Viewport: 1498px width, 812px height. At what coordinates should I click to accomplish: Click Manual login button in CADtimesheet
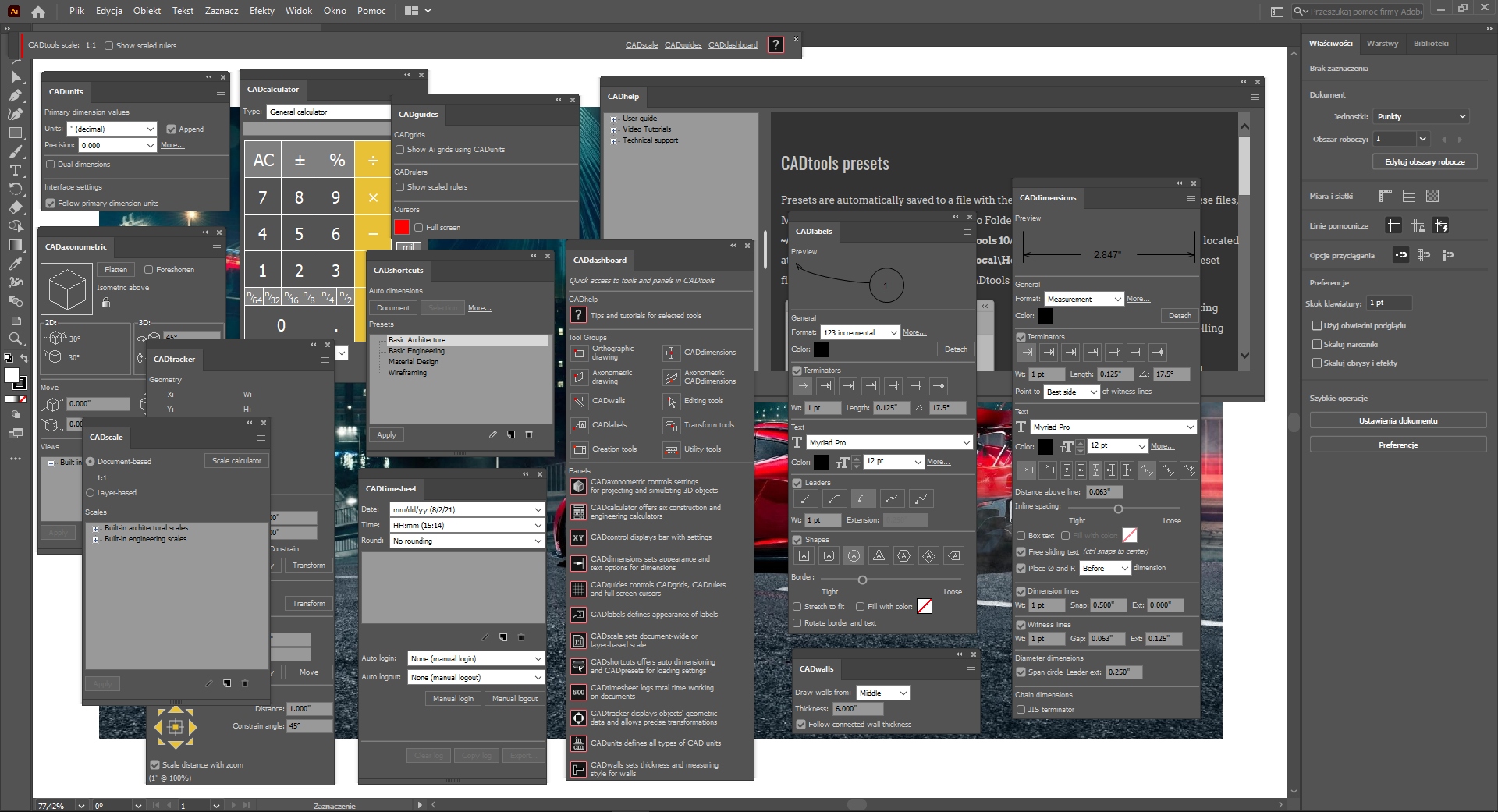(x=453, y=699)
